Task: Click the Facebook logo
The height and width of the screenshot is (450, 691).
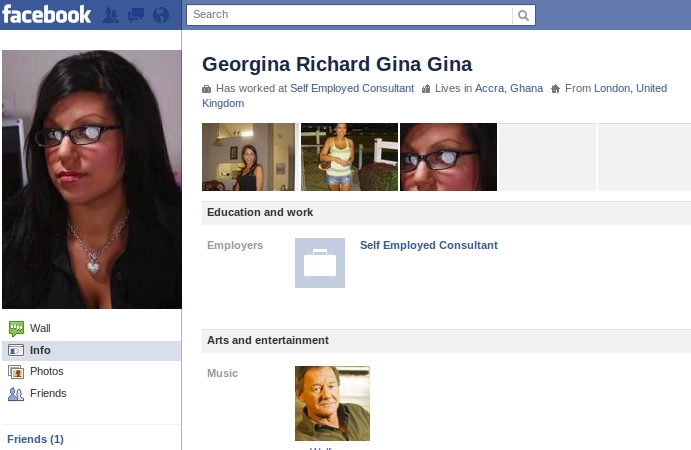Action: coord(47,15)
